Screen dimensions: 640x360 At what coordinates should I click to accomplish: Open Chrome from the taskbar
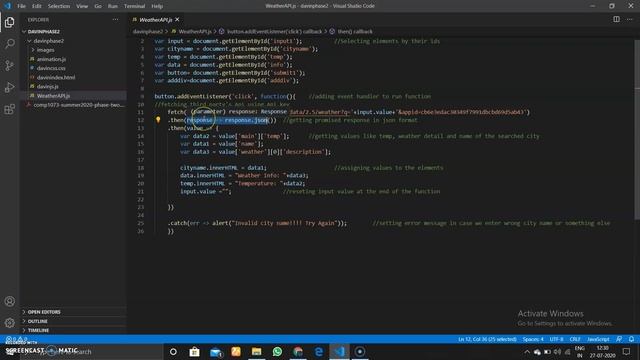298,351
